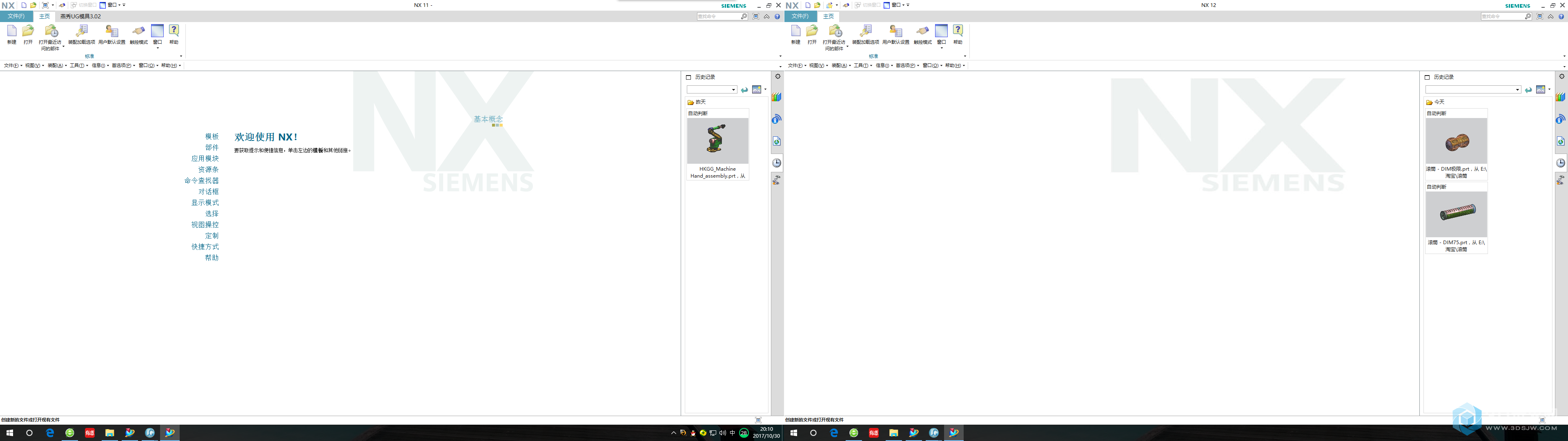Open 首选项(P) menu in NX 11
Image resolution: width=1568 pixels, height=441 pixels.
123,66
